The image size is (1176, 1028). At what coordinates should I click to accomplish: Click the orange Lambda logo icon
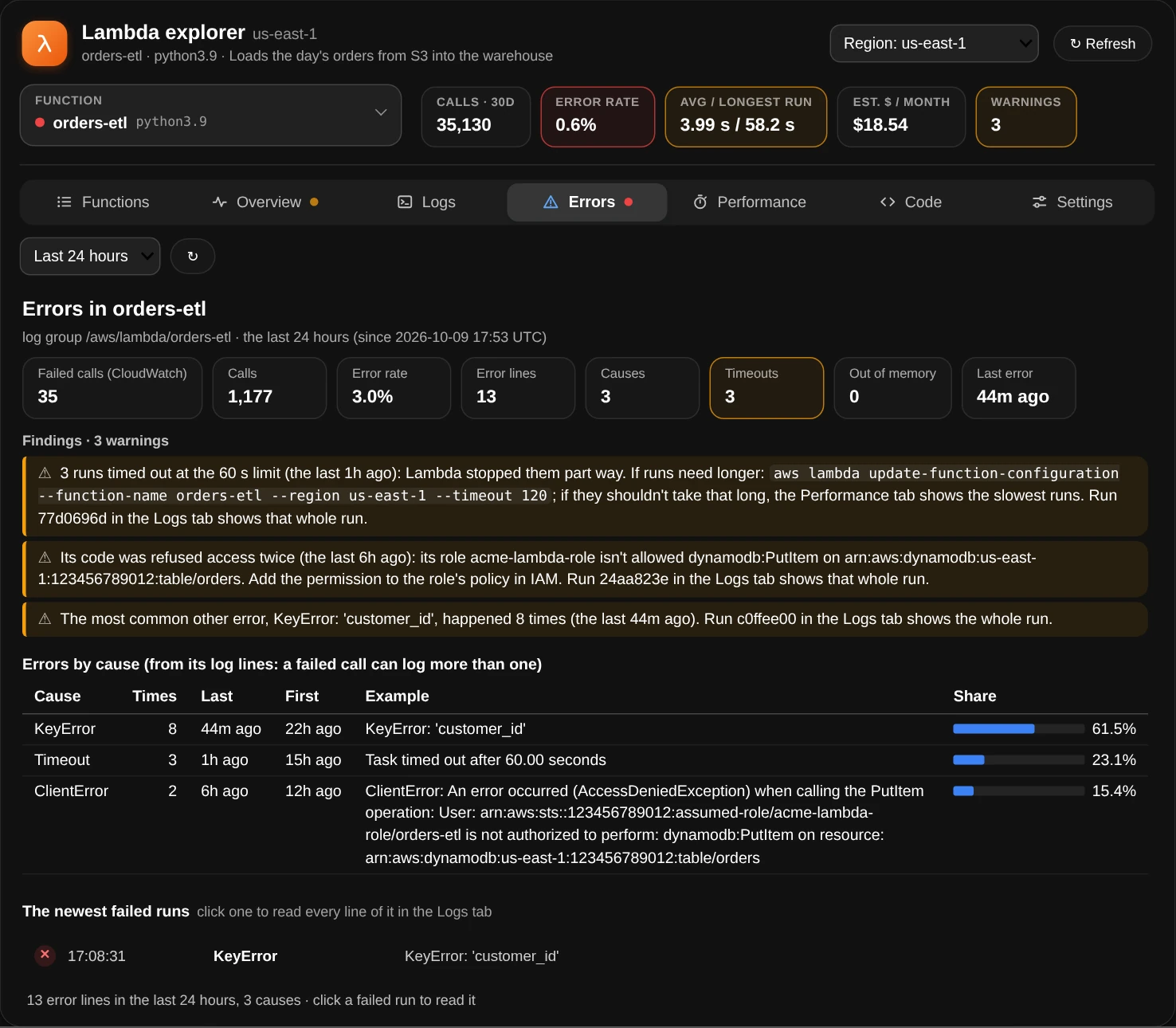45,43
